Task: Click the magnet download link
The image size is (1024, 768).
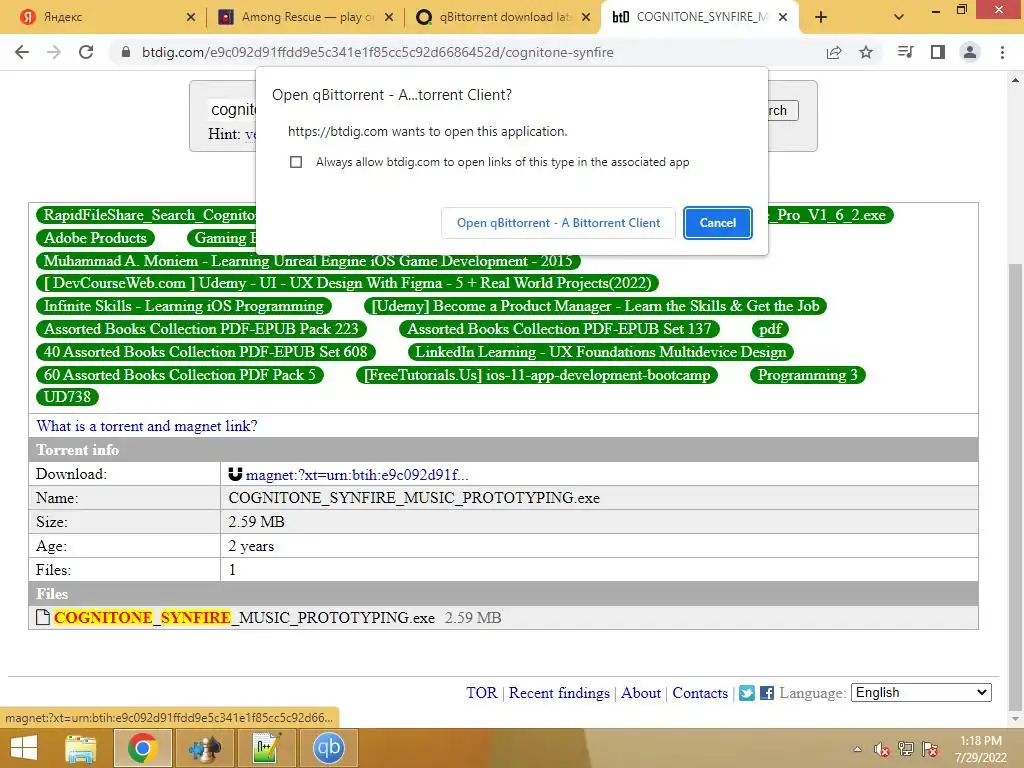Action: point(357,475)
